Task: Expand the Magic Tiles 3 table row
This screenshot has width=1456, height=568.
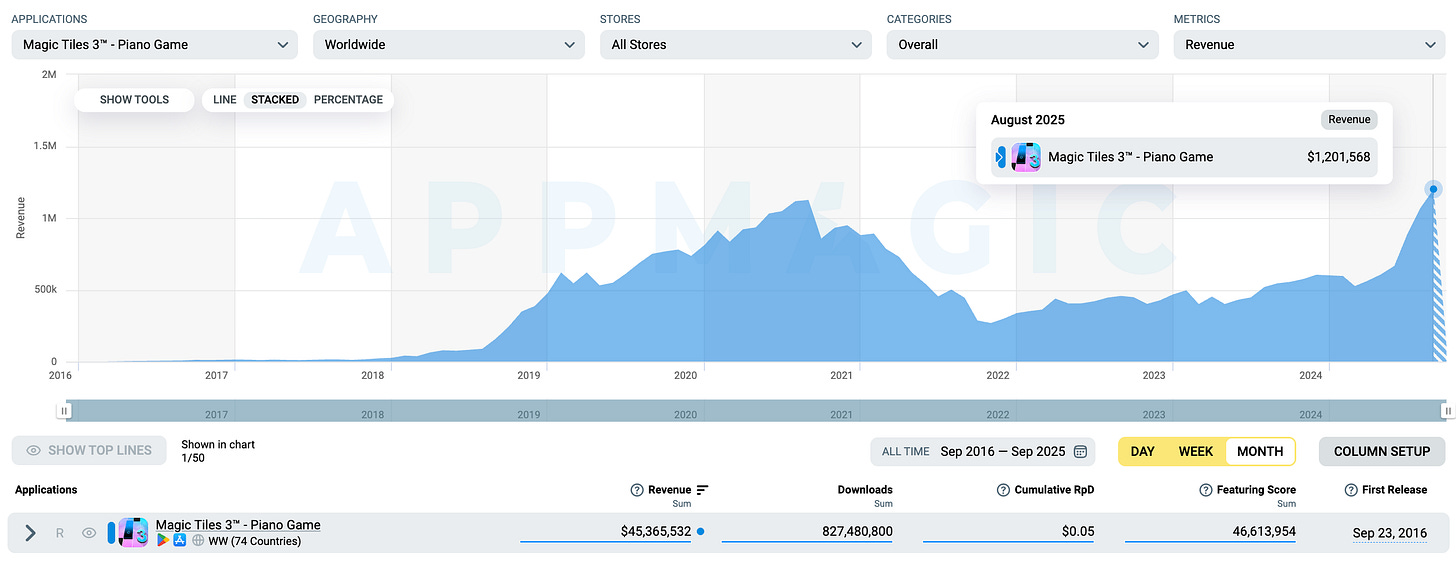Action: (30, 533)
